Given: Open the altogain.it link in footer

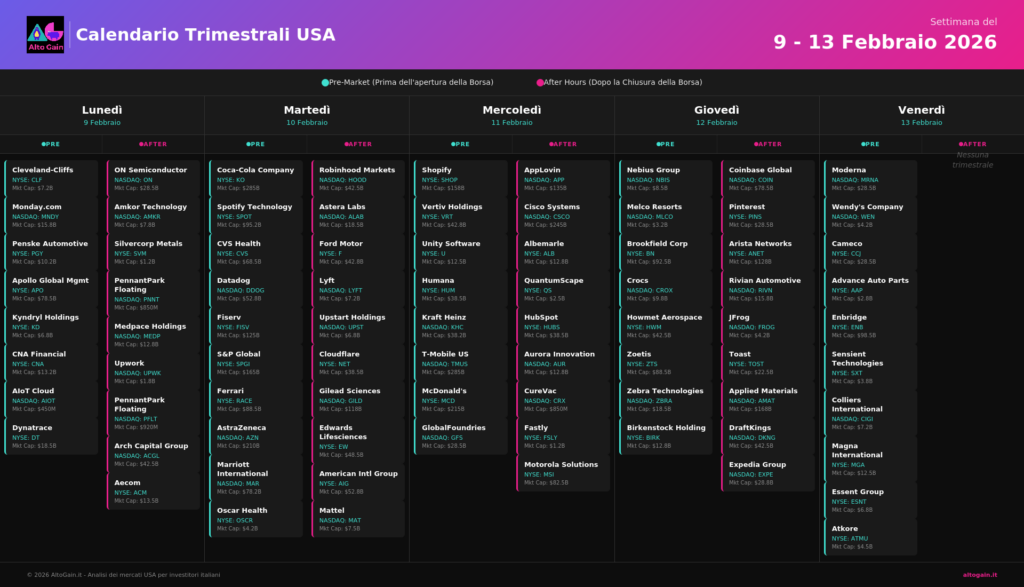Looking at the screenshot, I should 979,575.
